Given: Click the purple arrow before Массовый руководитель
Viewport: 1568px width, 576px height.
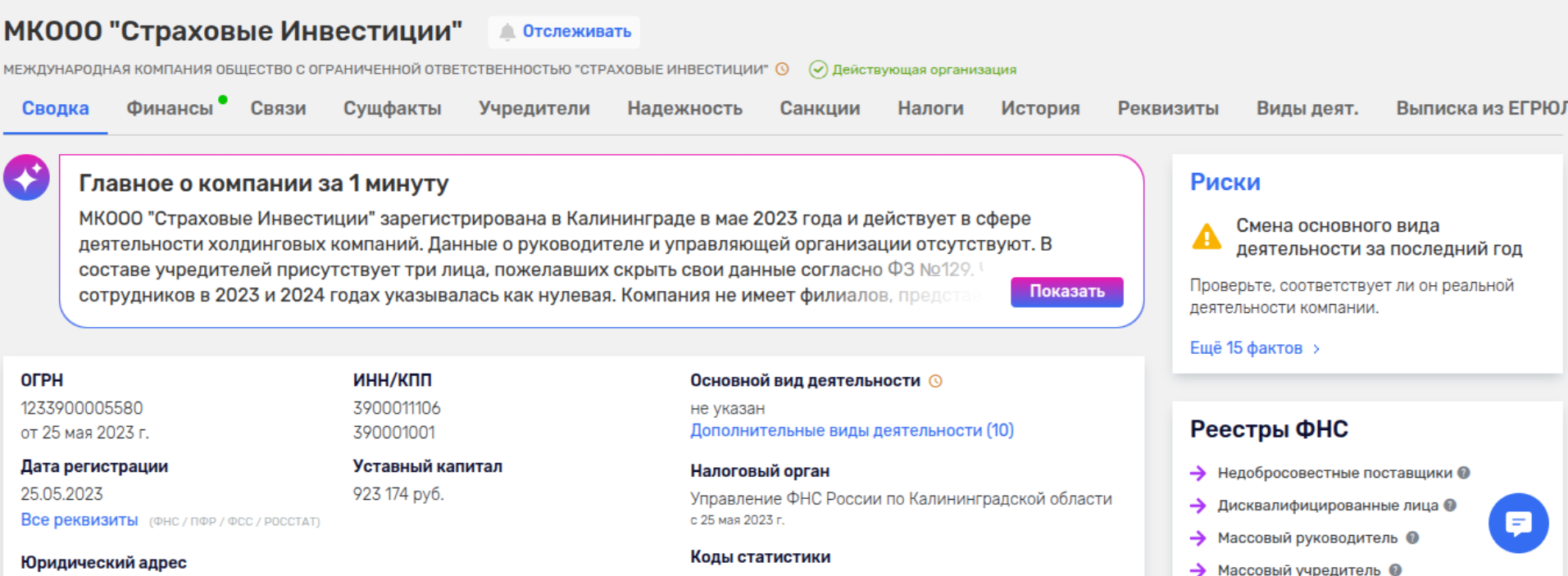Looking at the screenshot, I should [x=1198, y=538].
